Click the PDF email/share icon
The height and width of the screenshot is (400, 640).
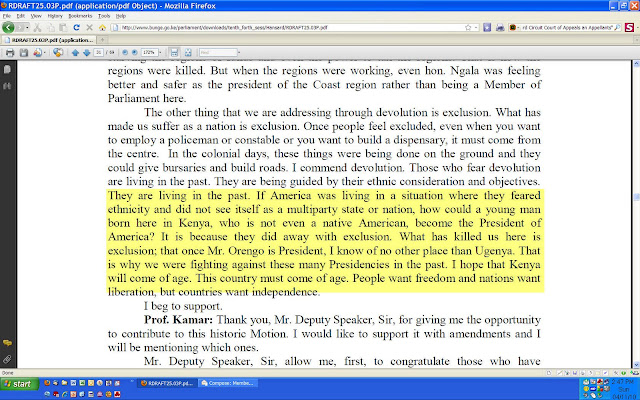(38, 53)
